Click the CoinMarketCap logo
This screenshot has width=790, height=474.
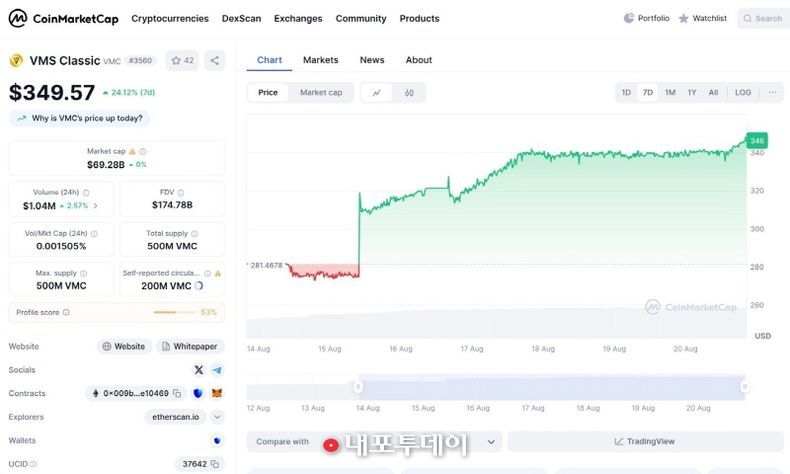pos(63,19)
